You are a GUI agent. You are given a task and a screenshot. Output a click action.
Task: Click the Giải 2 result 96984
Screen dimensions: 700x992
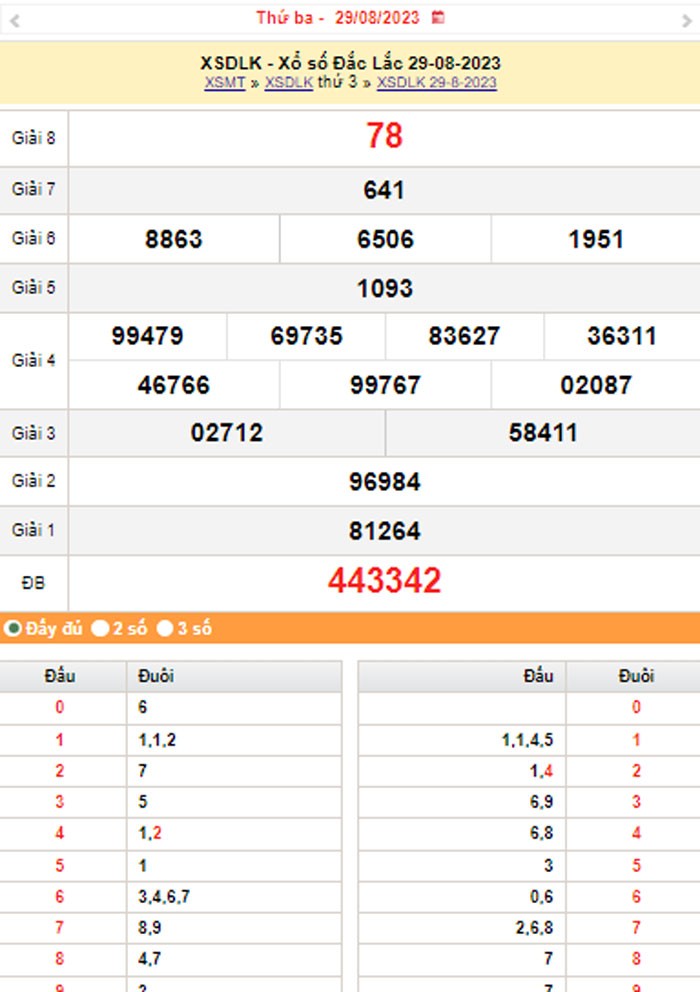click(x=384, y=482)
